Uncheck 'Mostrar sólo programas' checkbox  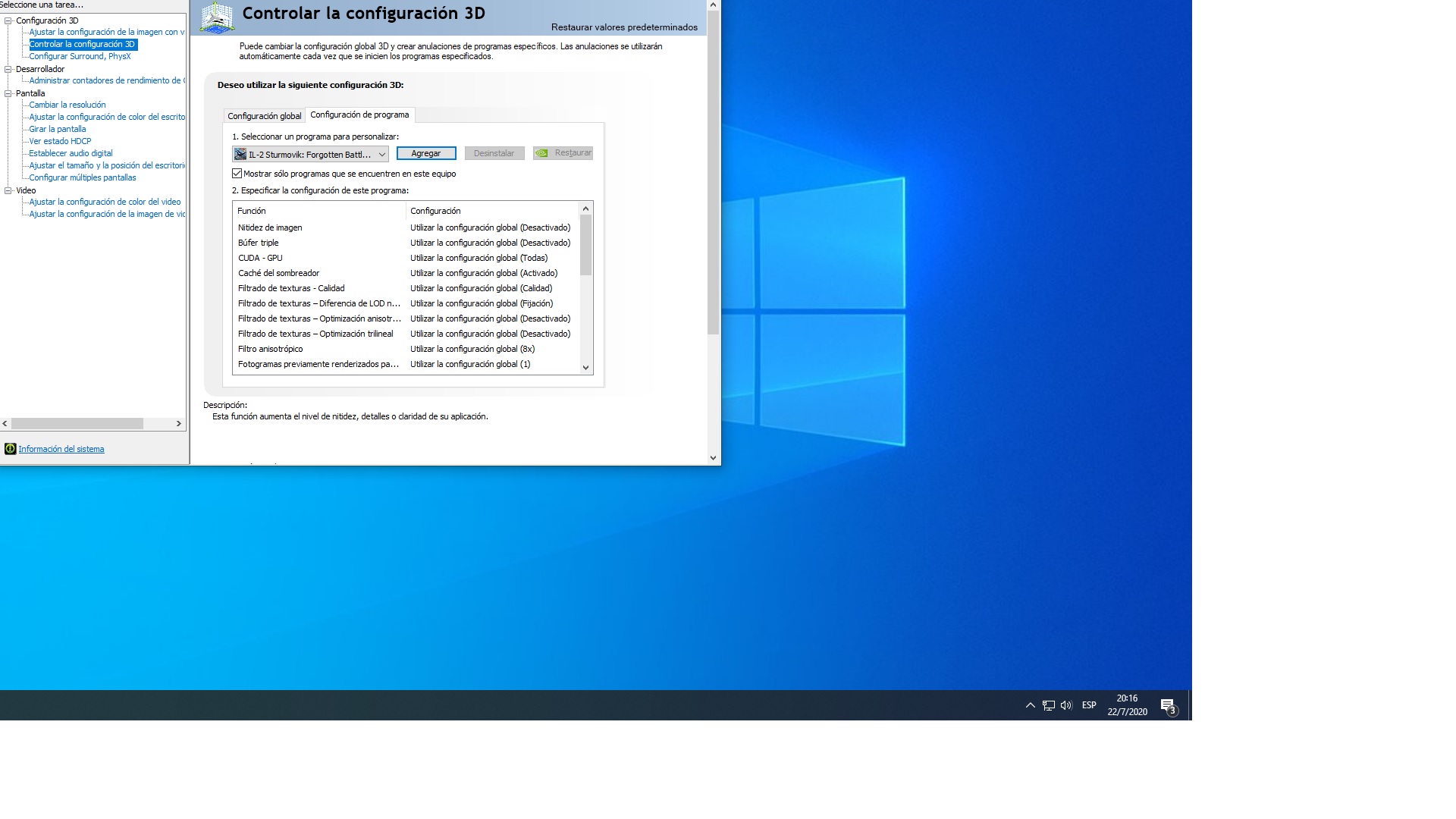[x=237, y=174]
